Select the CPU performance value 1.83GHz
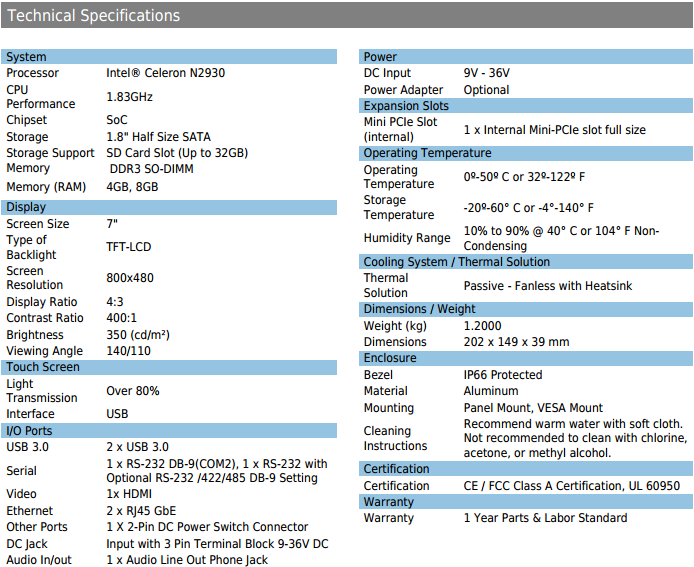The height and width of the screenshot is (567, 694). (129, 97)
